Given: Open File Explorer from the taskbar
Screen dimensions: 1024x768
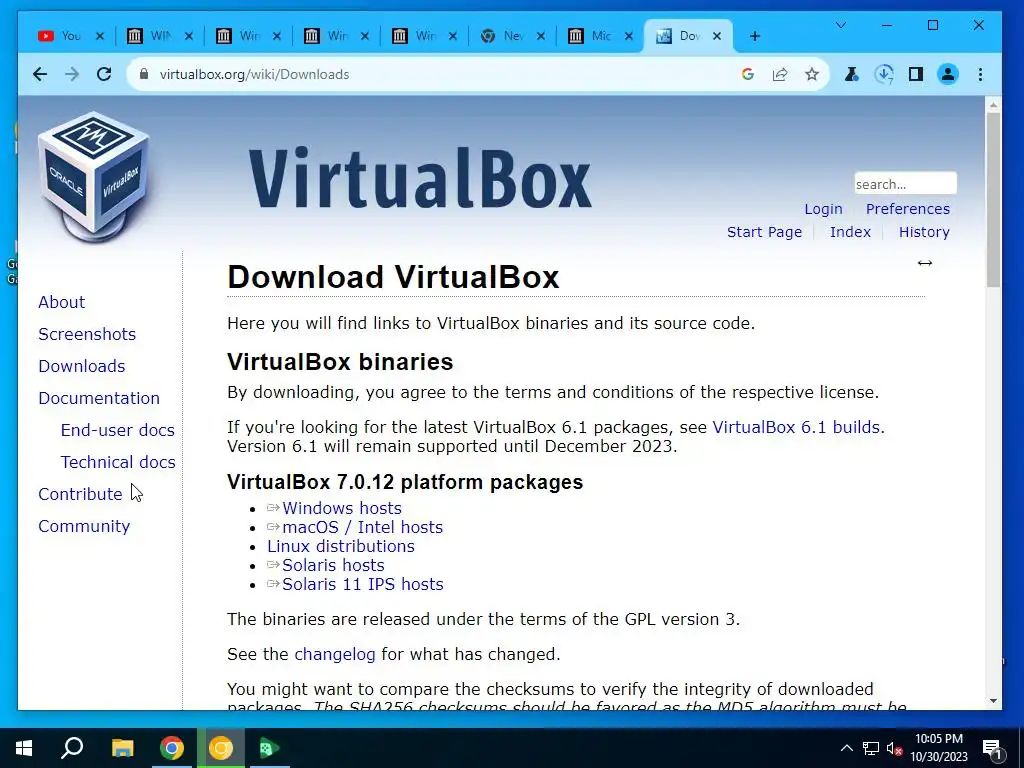Looking at the screenshot, I should pos(122,748).
